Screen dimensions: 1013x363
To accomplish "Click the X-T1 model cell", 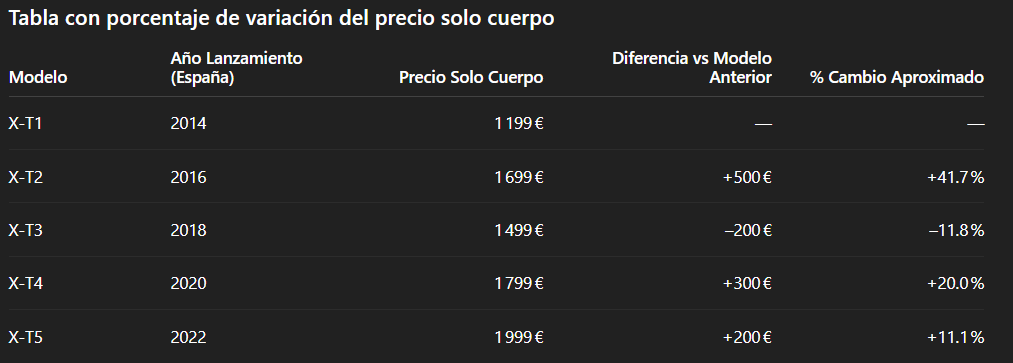I will pyautogui.click(x=25, y=123).
